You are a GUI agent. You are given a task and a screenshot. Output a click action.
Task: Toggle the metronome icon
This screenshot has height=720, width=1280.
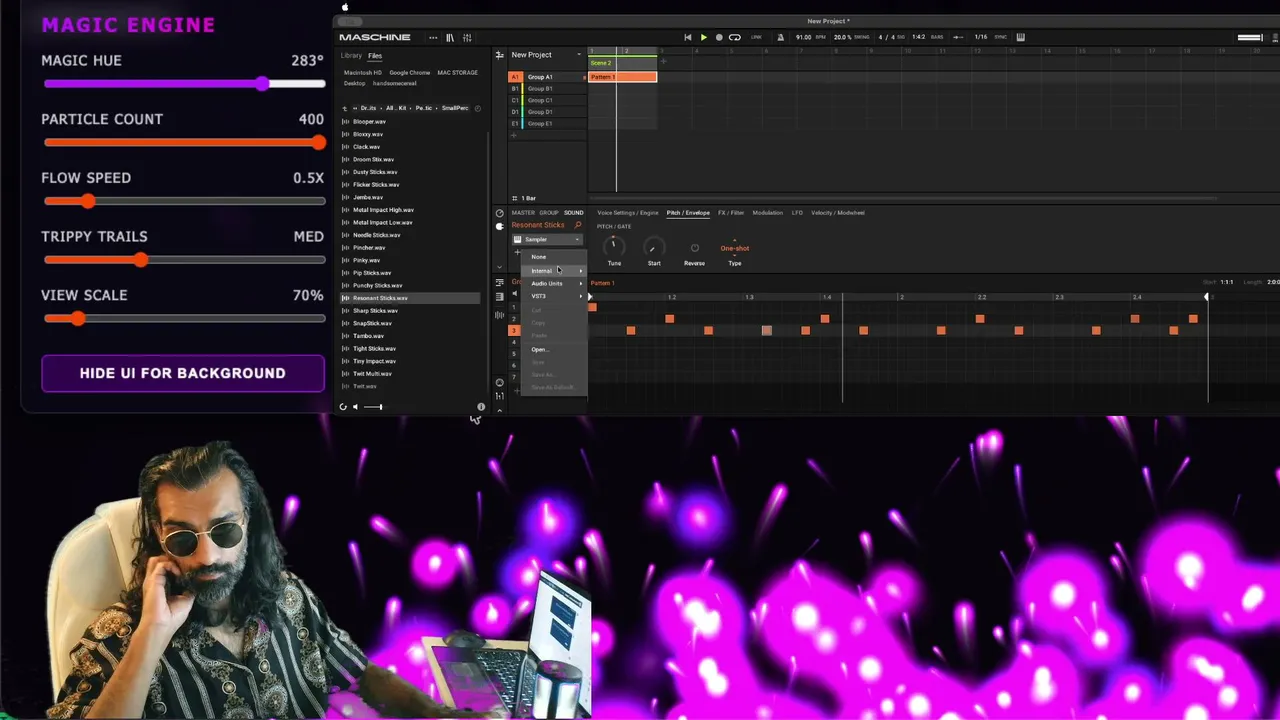click(x=781, y=37)
